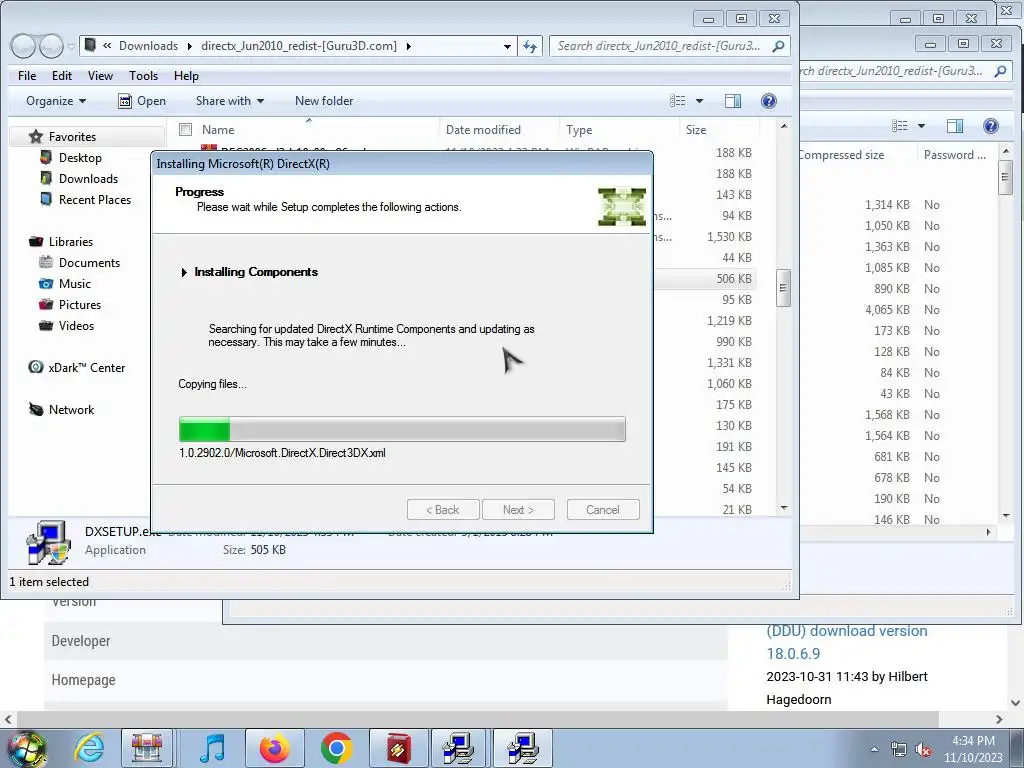
Task: Click the Next button in DirectX setup
Action: click(518, 510)
